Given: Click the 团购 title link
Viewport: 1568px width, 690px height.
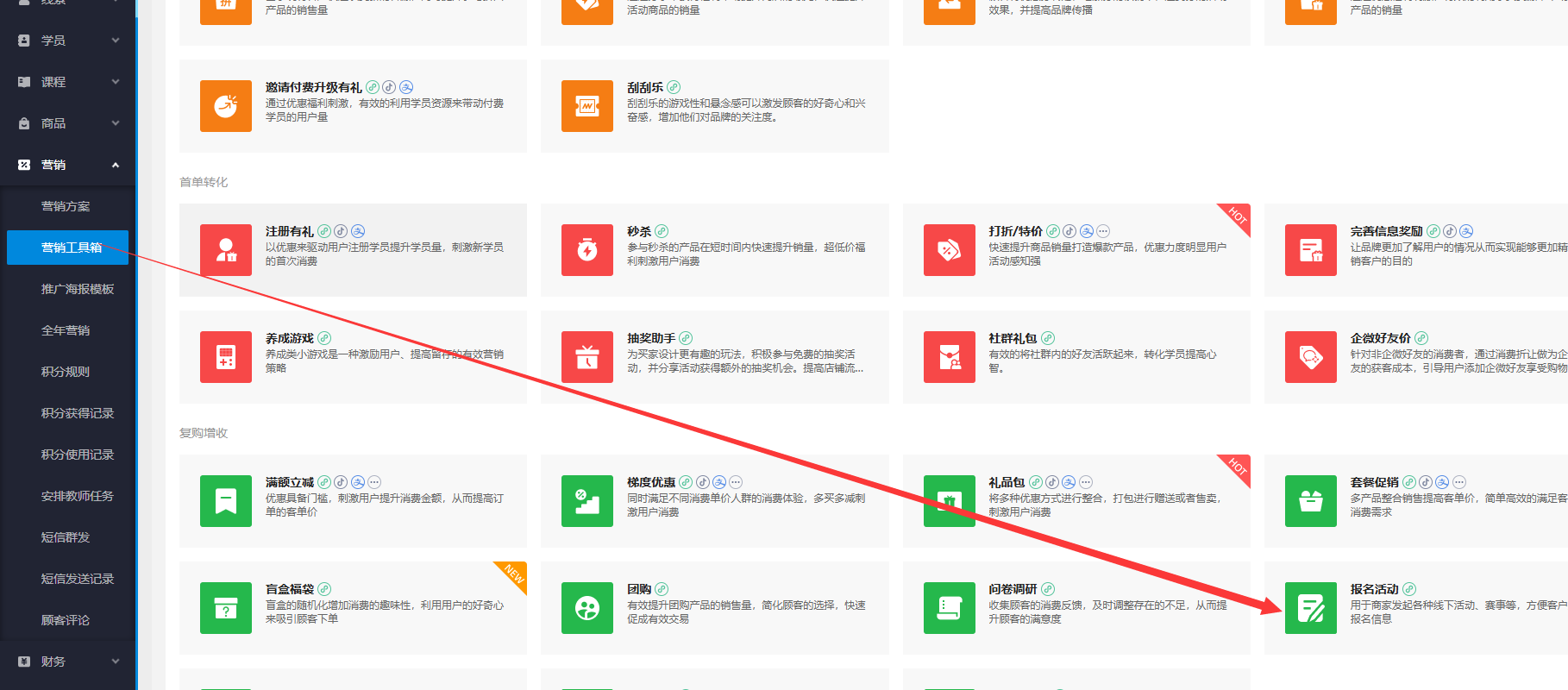Looking at the screenshot, I should click(639, 589).
